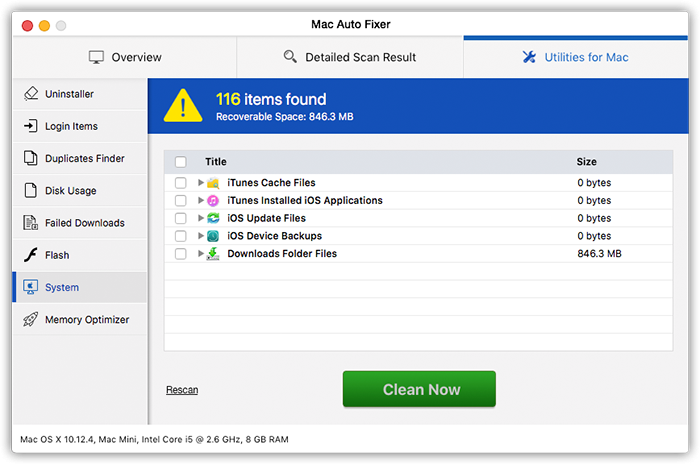The height and width of the screenshot is (465, 700).
Task: Expand the Downloads Folder Files row
Action: (201, 253)
